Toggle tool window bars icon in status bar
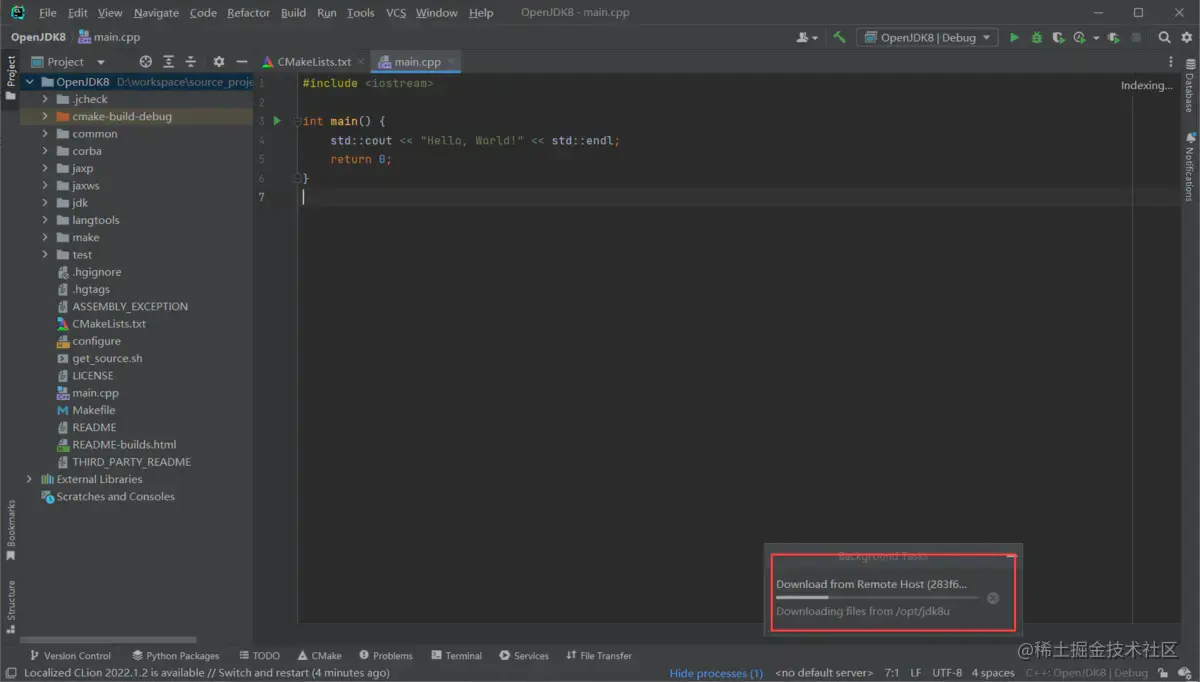This screenshot has height=682, width=1200. point(10,673)
